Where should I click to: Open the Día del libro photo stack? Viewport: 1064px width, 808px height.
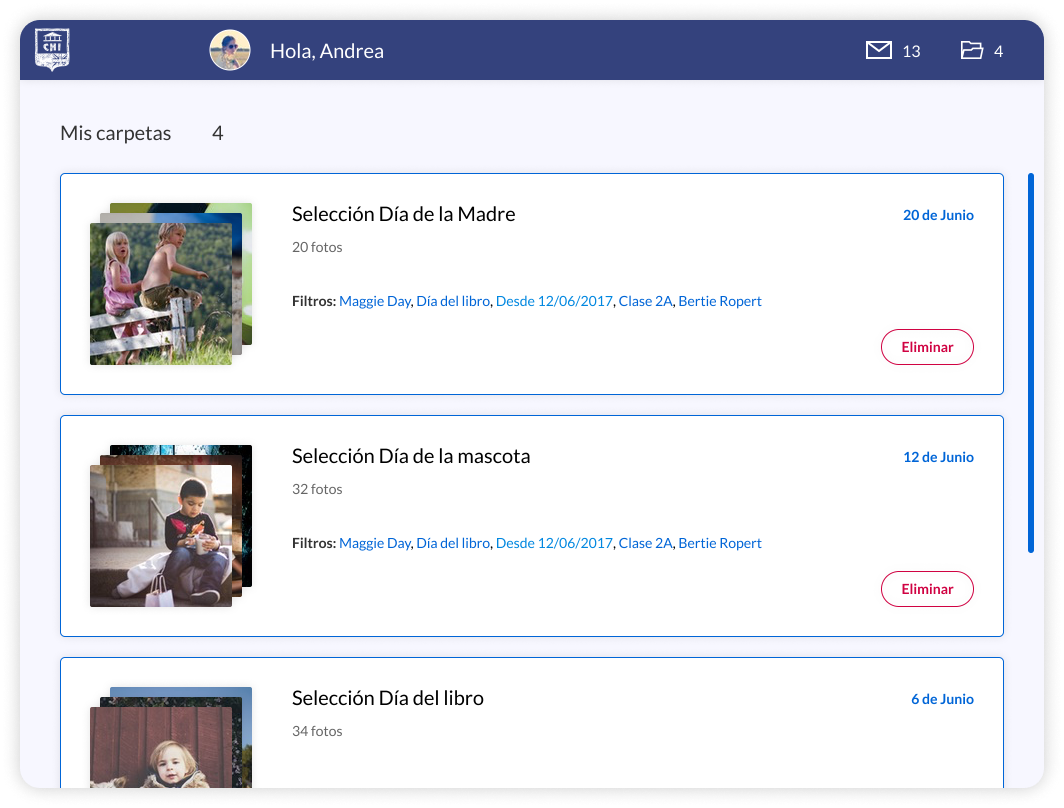171,737
